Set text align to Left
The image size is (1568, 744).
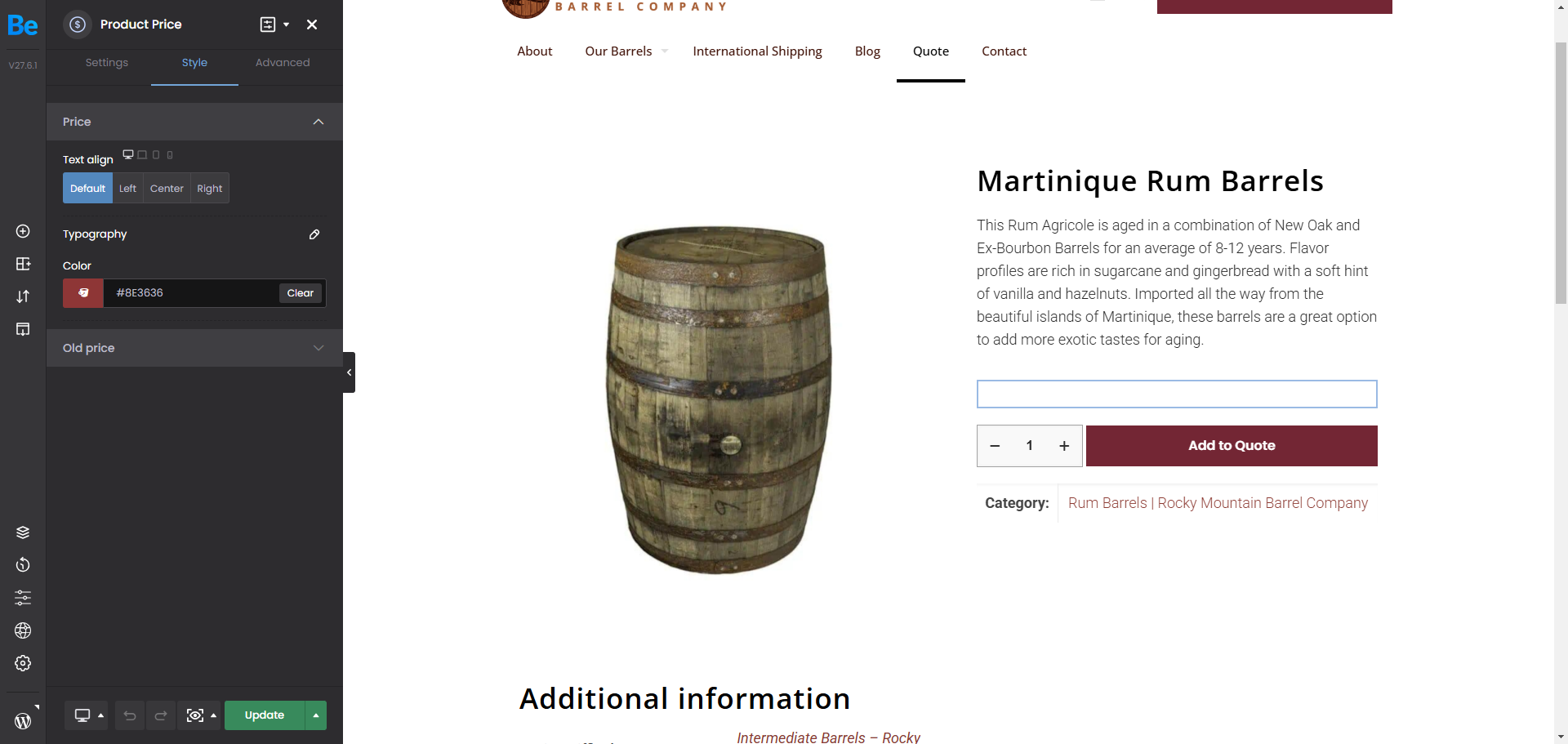tap(127, 189)
